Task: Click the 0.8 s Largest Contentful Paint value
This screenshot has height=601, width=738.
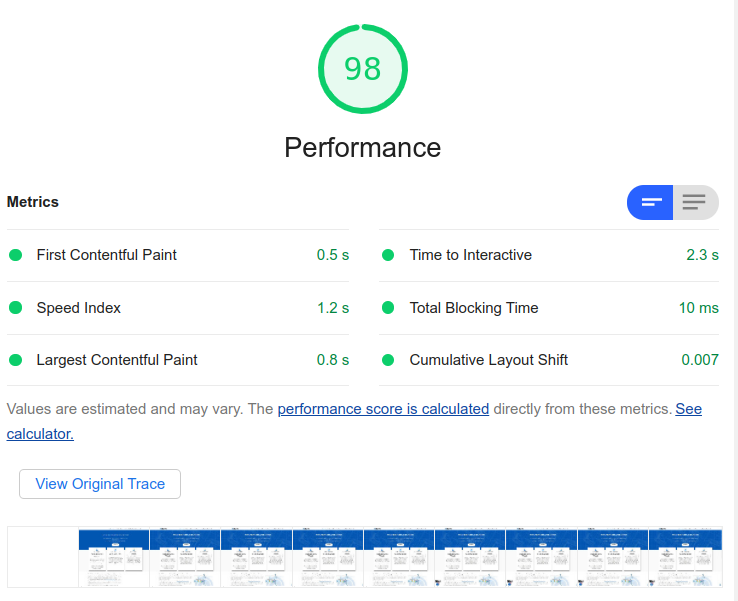Action: coord(333,360)
